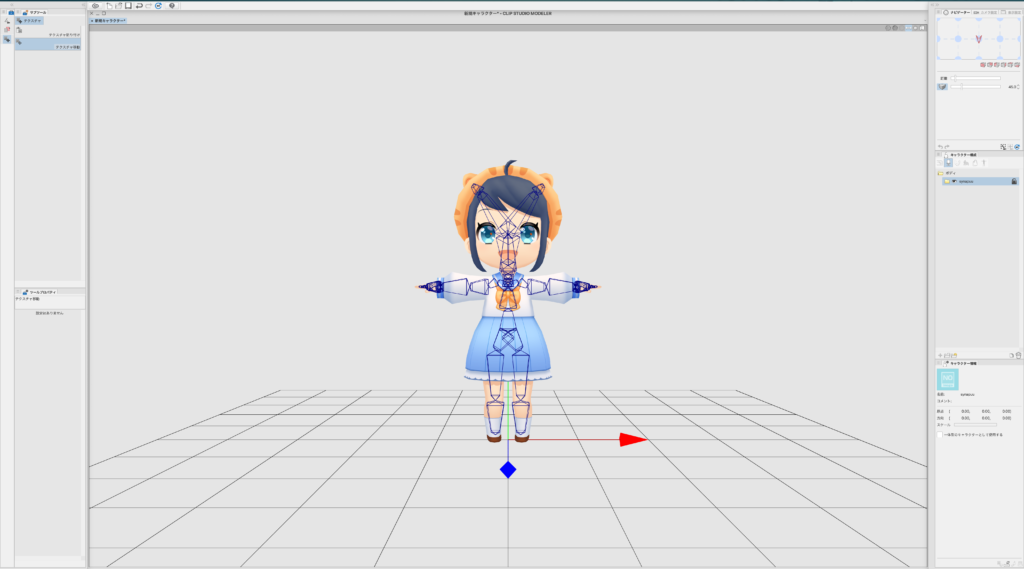The image size is (1024, 569).
Task: Click the blue round icon at navigator bottom-right
Action: pos(1017,147)
